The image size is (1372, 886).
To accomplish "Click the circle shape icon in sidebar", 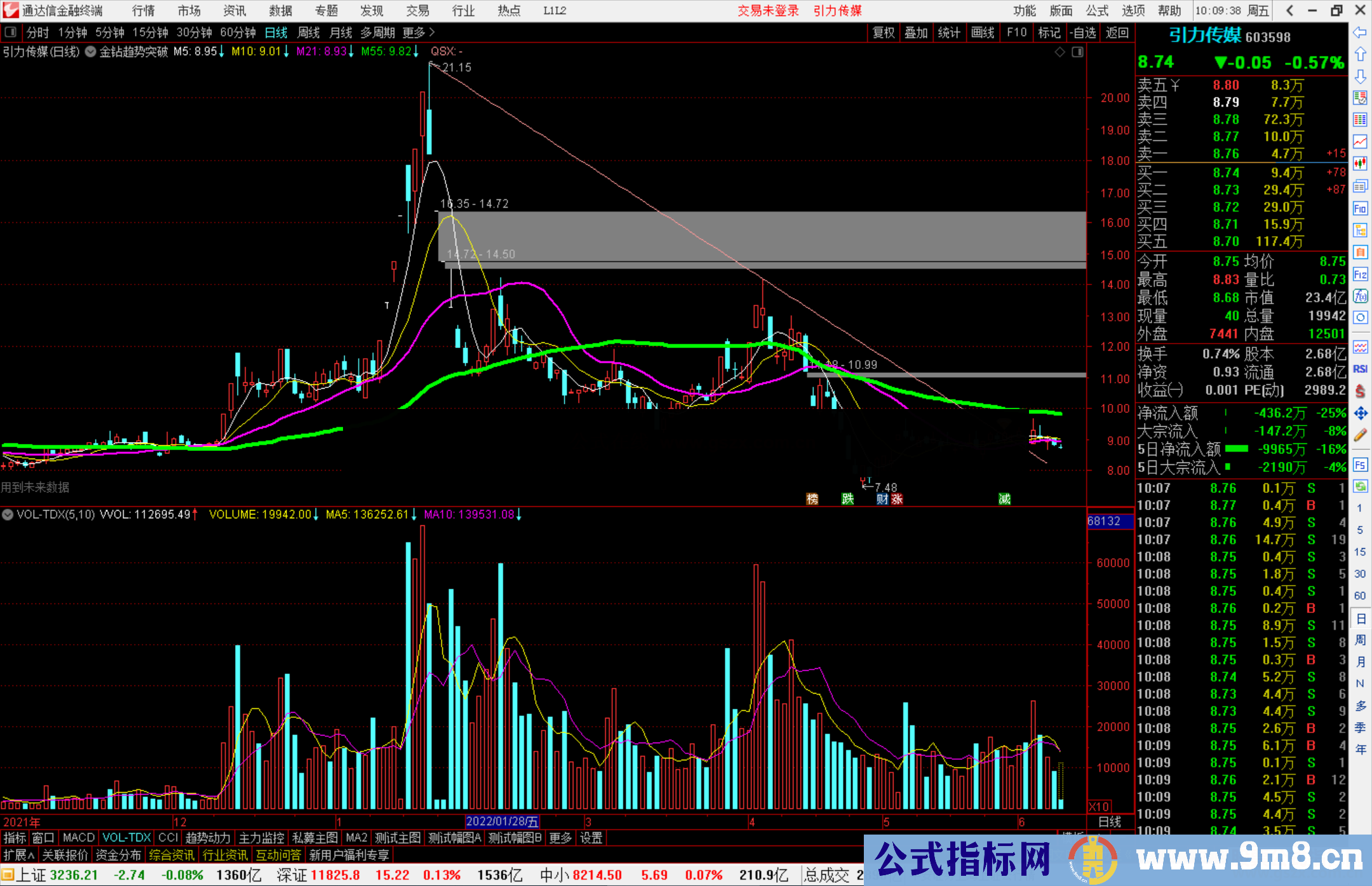I will tap(1360, 318).
